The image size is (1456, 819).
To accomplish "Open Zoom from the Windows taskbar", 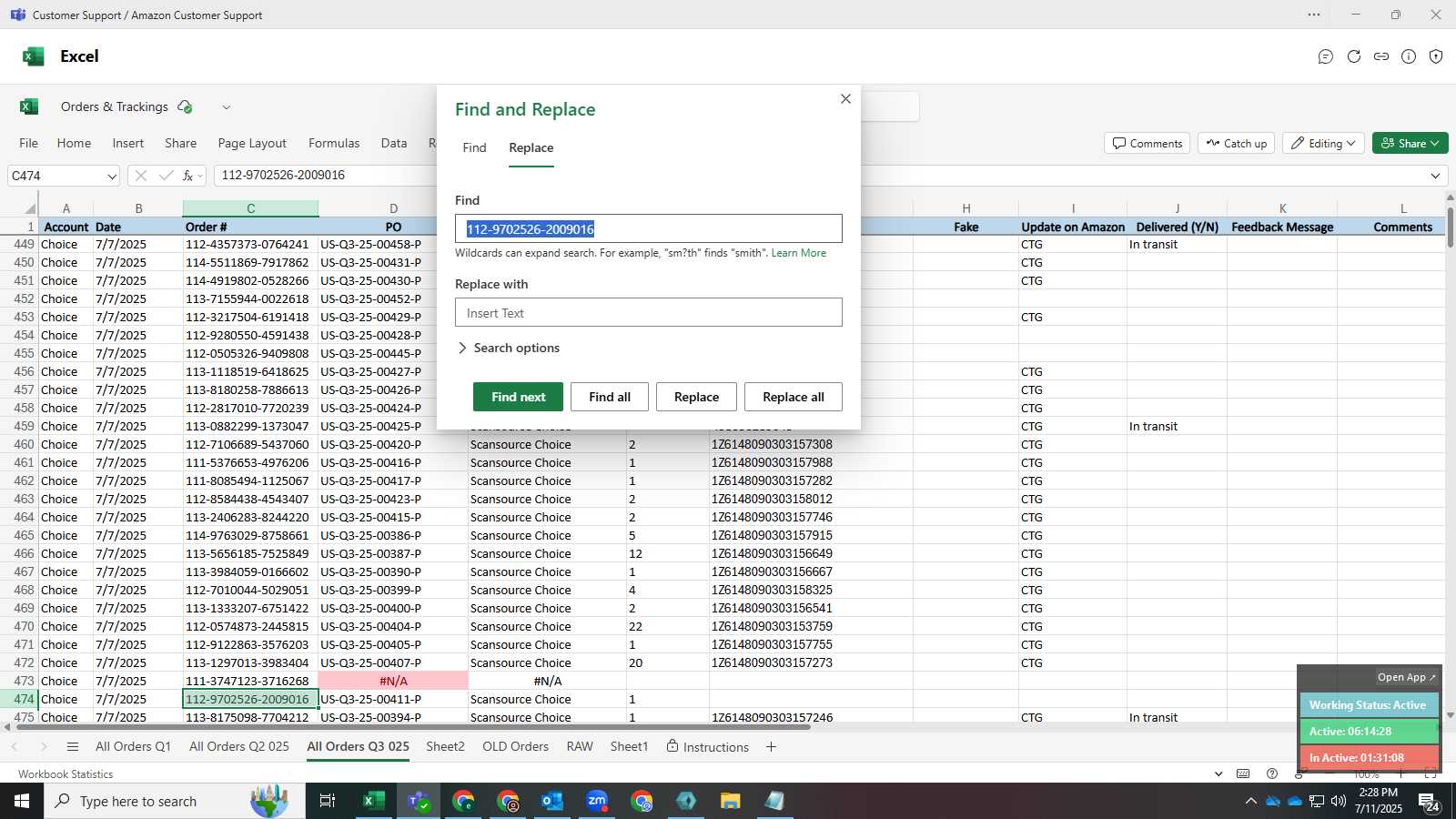I will pyautogui.click(x=597, y=801).
